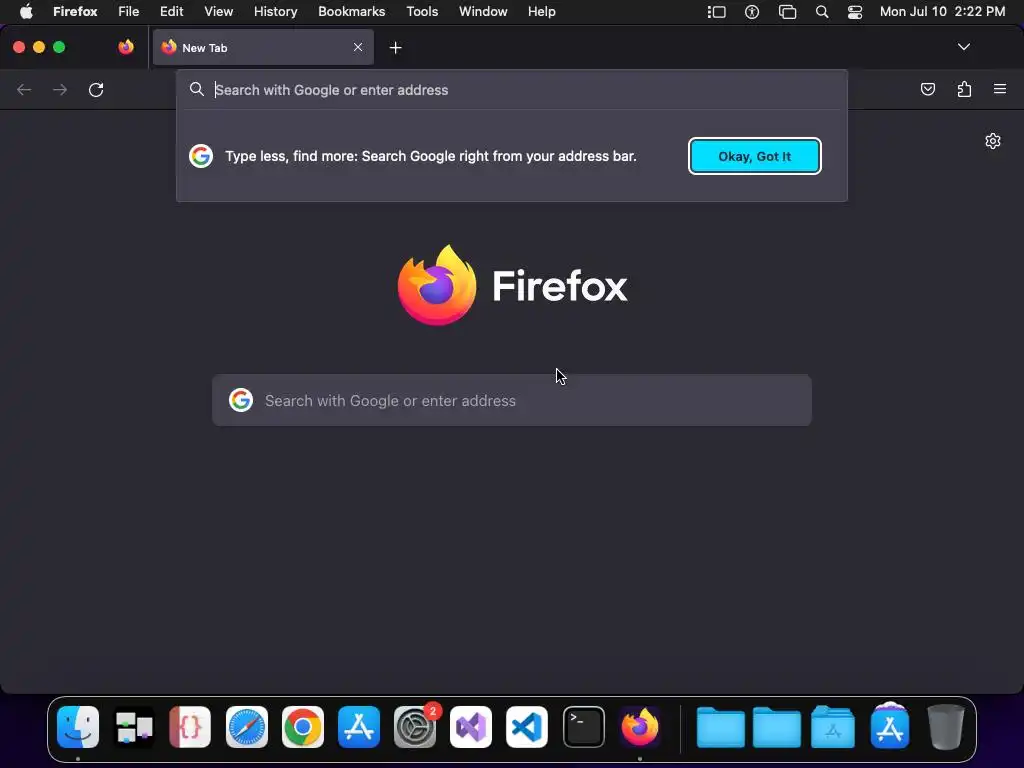The width and height of the screenshot is (1024, 768).
Task: Launch Visual Studio from the Dock
Action: [471, 727]
